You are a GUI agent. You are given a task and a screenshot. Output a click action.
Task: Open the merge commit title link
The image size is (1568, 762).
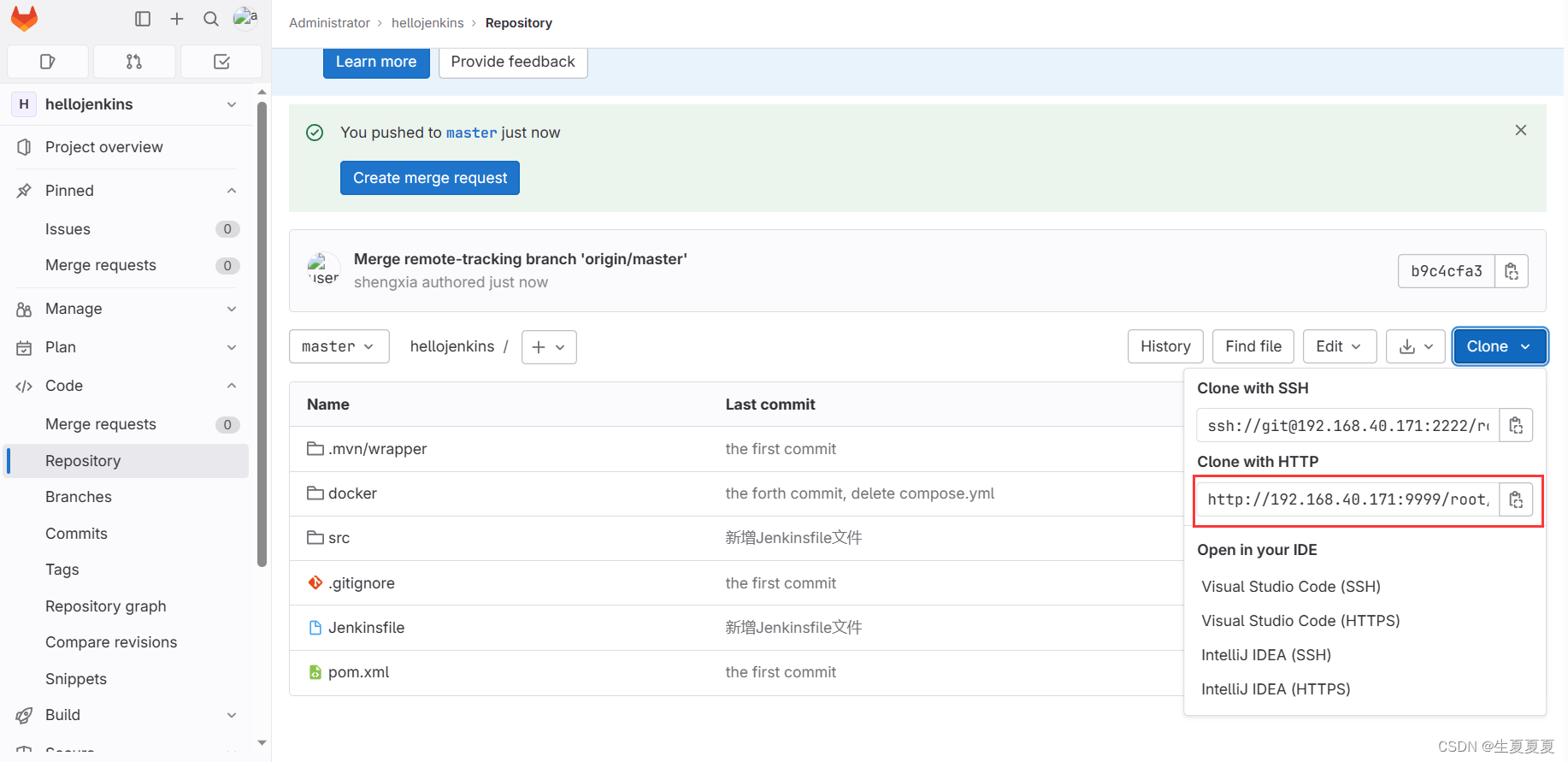(x=521, y=259)
